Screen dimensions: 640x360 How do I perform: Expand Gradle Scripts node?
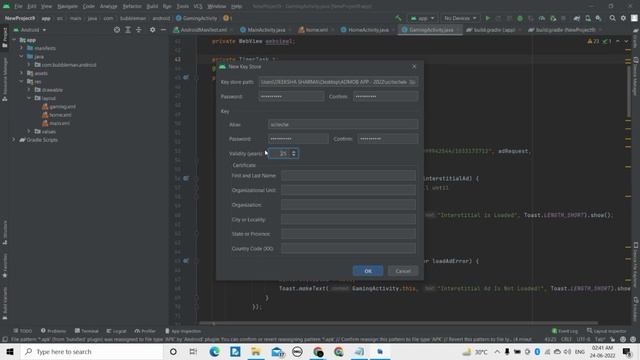click(x=14, y=140)
